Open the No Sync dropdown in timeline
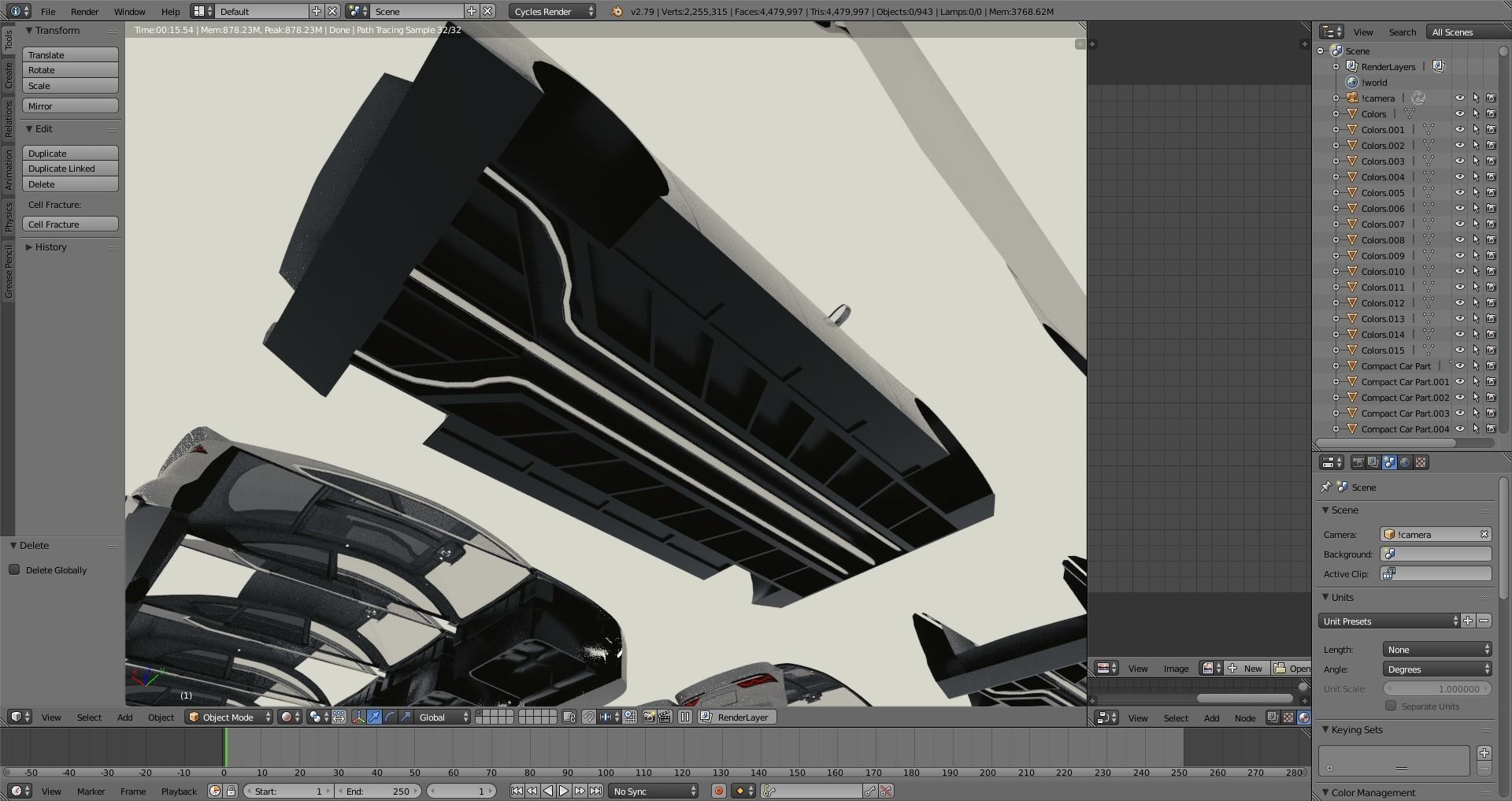1512x801 pixels. tap(654, 791)
